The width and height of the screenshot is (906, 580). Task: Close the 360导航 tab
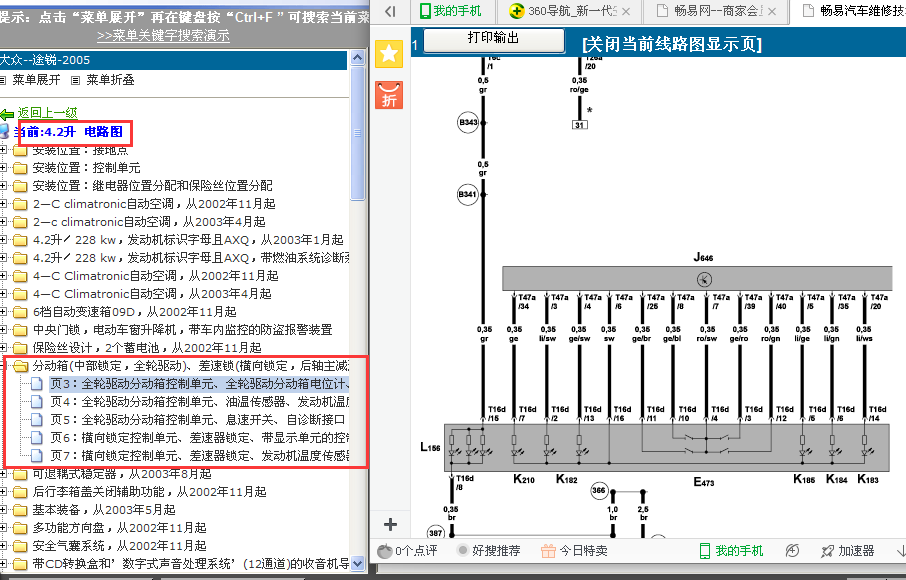(x=626, y=11)
